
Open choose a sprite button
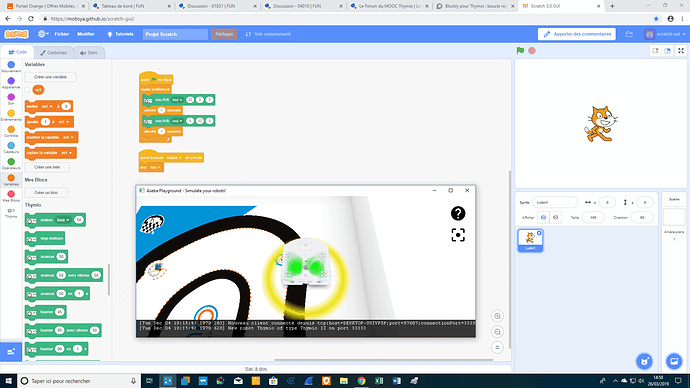(x=644, y=361)
